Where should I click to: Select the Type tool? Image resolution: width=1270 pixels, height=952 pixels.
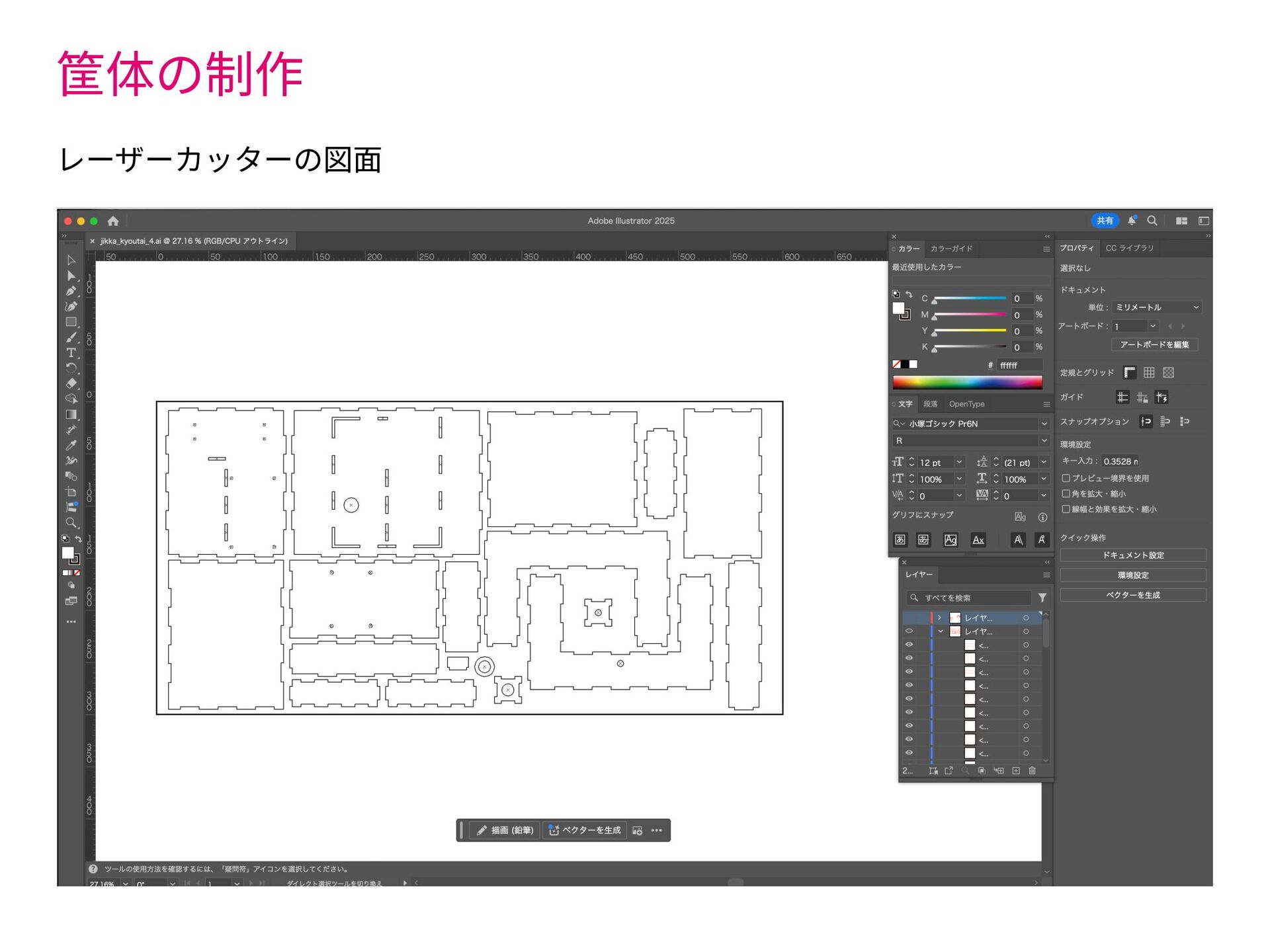click(71, 352)
